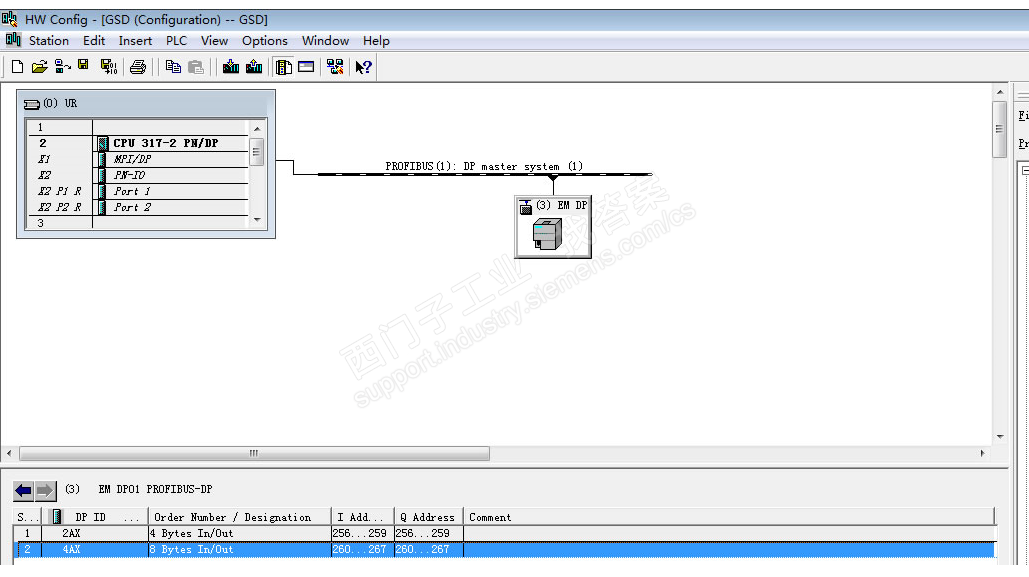Select the 8 Bytes In/Out row
Screen dimensions: 1029x577
click(x=504, y=549)
